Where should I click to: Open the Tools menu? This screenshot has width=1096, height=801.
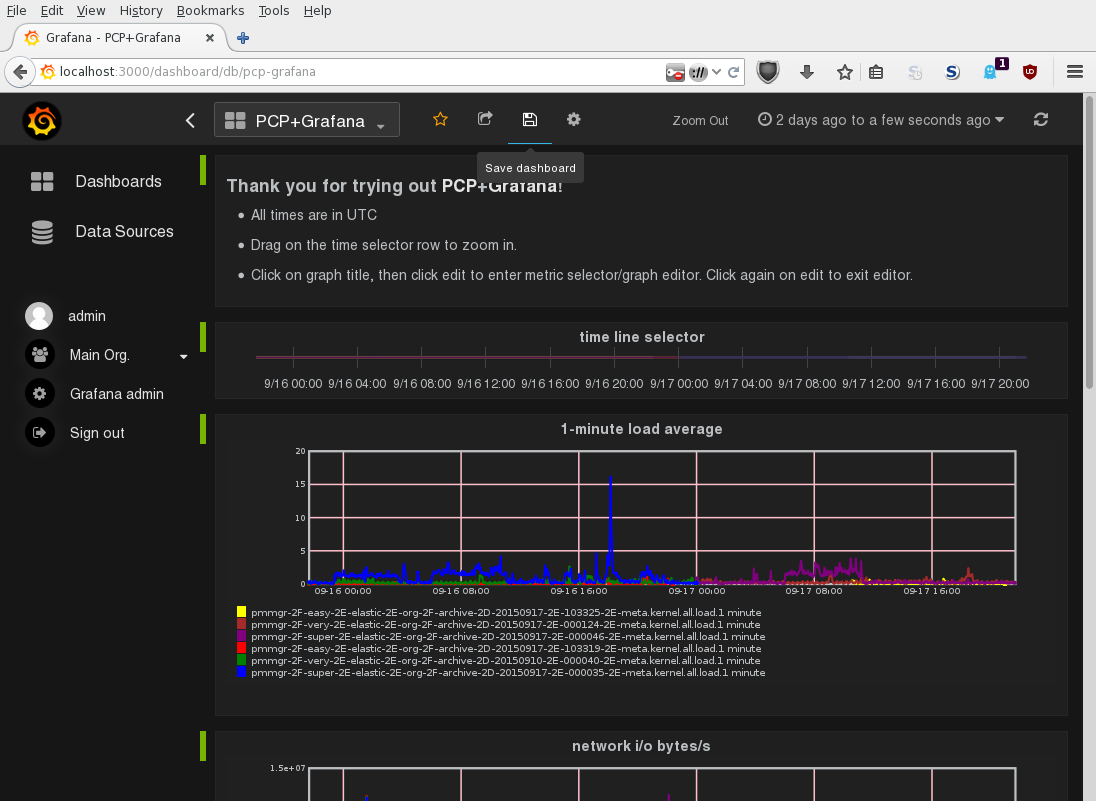click(x=273, y=10)
